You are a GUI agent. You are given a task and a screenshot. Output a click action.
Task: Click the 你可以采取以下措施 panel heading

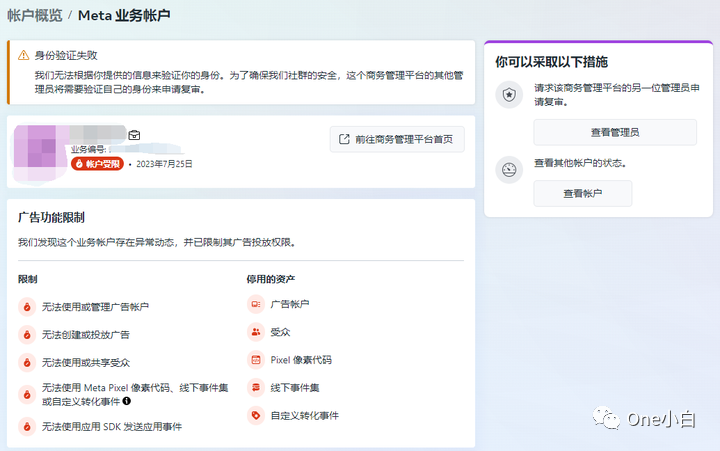coord(551,62)
